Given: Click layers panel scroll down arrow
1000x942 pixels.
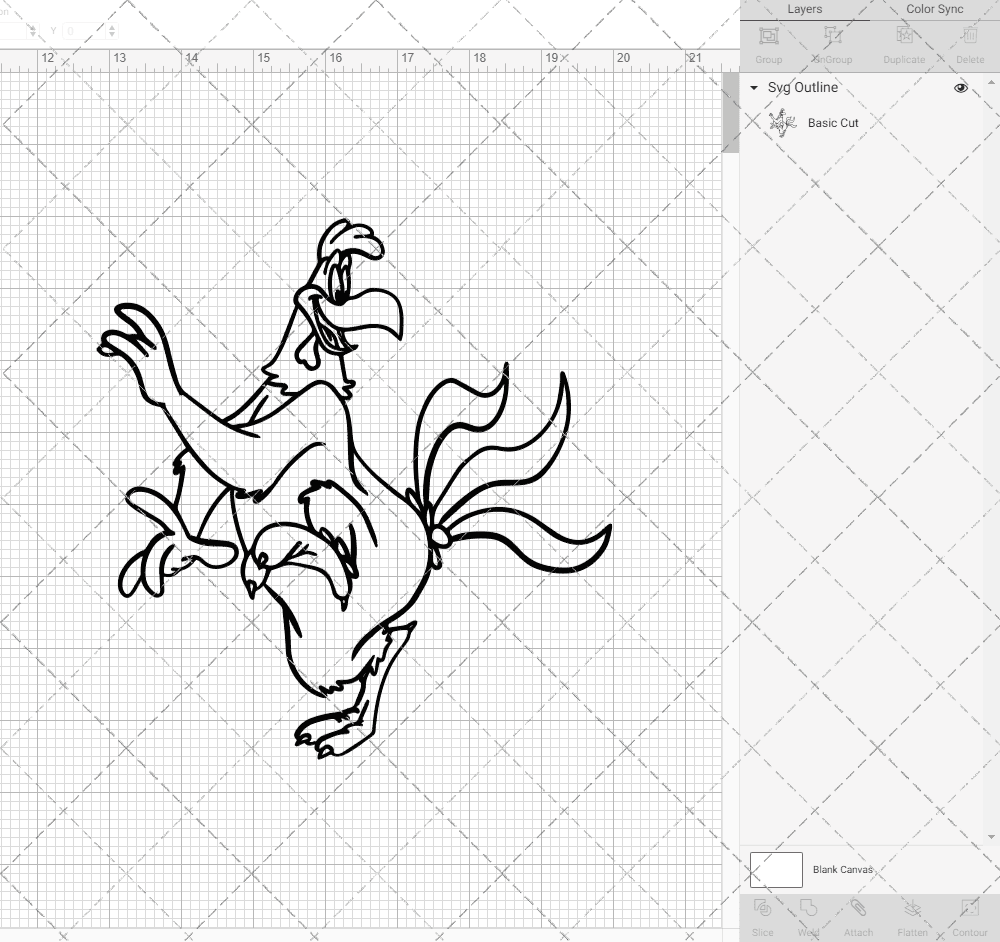Looking at the screenshot, I should tap(990, 837).
